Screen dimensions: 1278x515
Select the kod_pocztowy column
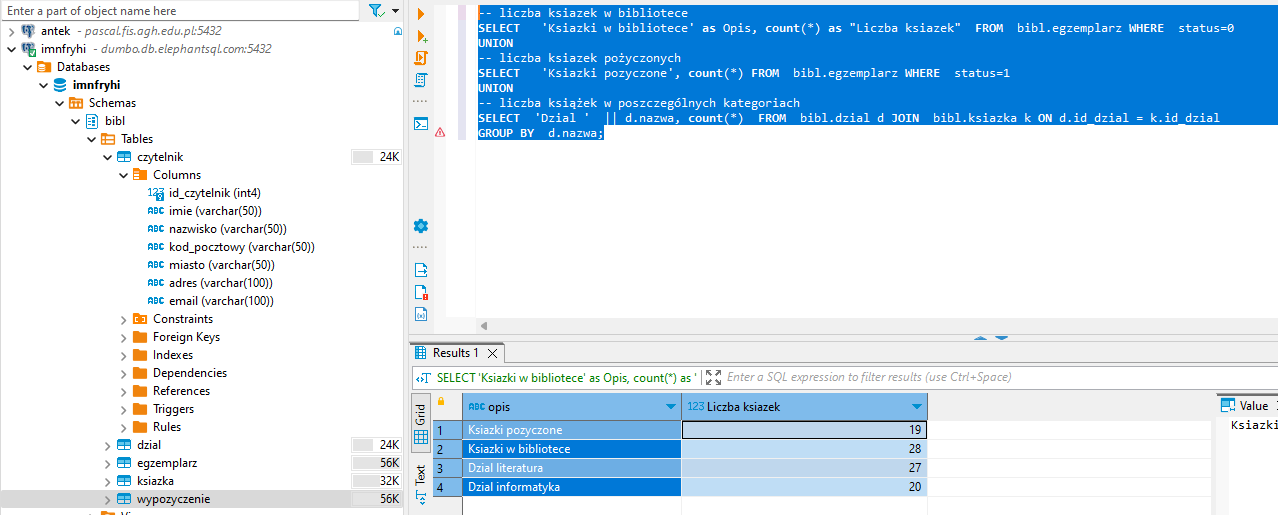pos(242,247)
